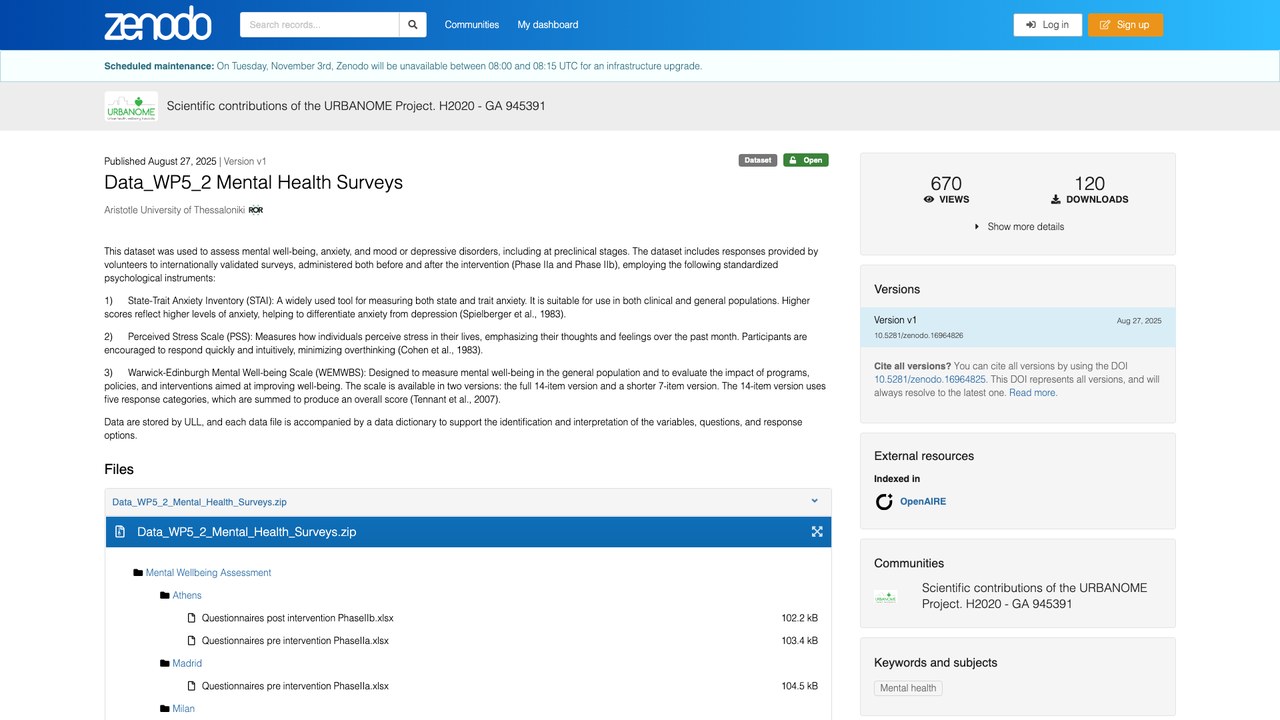Collapse the Data_WP5_2 zip file panel chevron
The image size is (1280, 720).
815,501
